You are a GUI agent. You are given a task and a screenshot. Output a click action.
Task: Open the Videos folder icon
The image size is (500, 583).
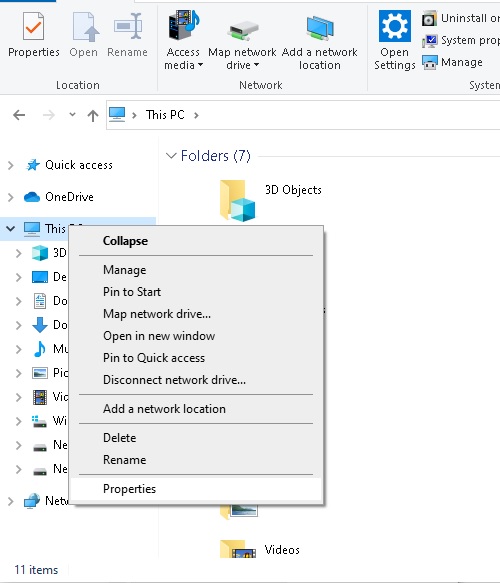(x=238, y=549)
